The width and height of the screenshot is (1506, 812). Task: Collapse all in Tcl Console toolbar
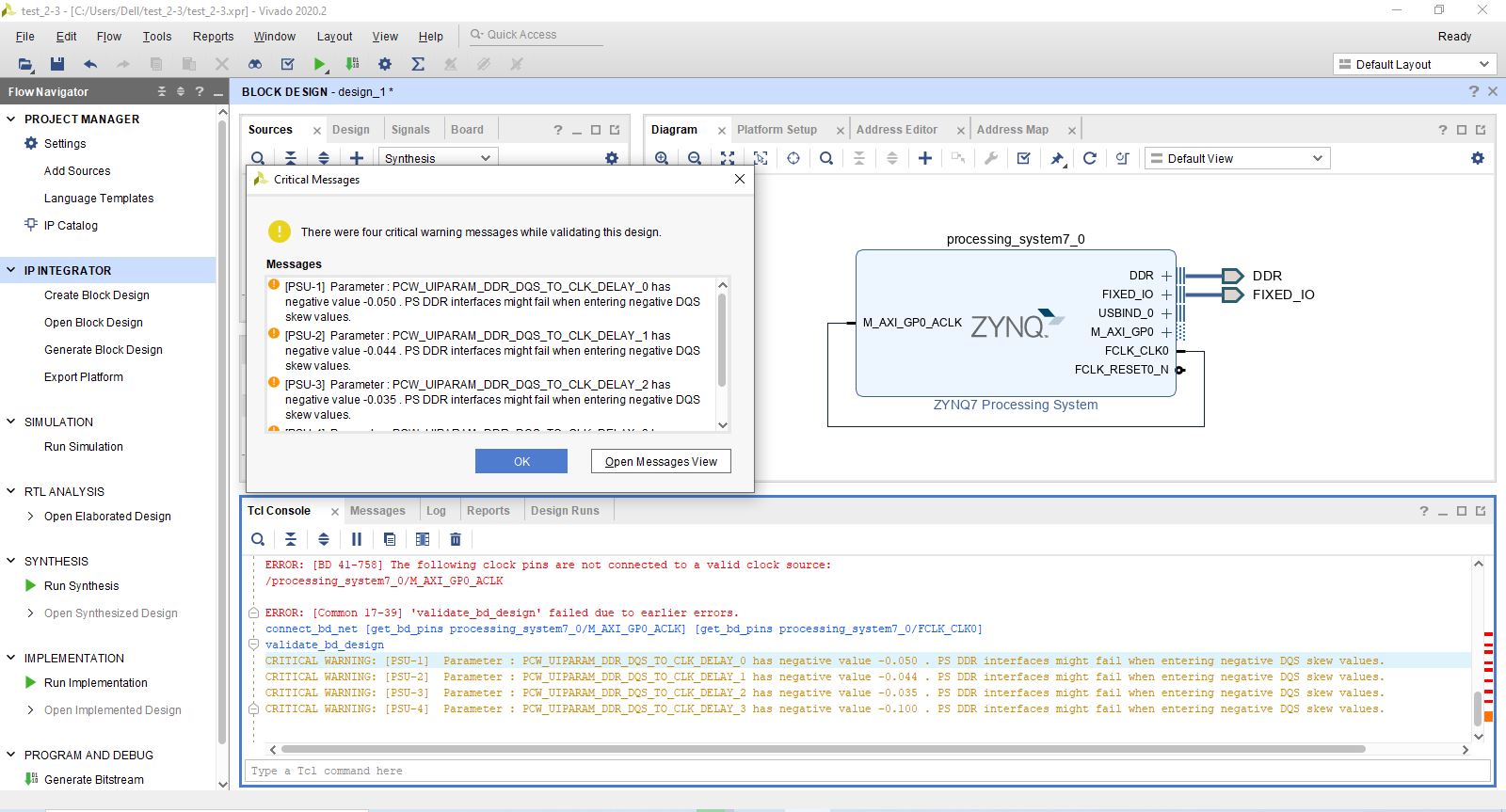click(291, 539)
